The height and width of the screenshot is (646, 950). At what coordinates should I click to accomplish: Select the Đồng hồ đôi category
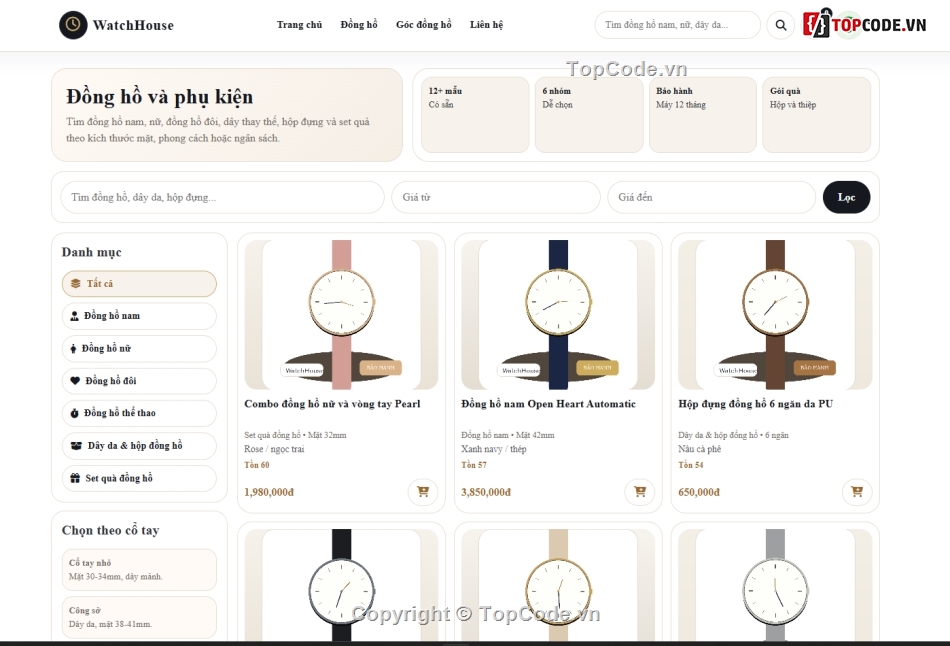click(139, 381)
